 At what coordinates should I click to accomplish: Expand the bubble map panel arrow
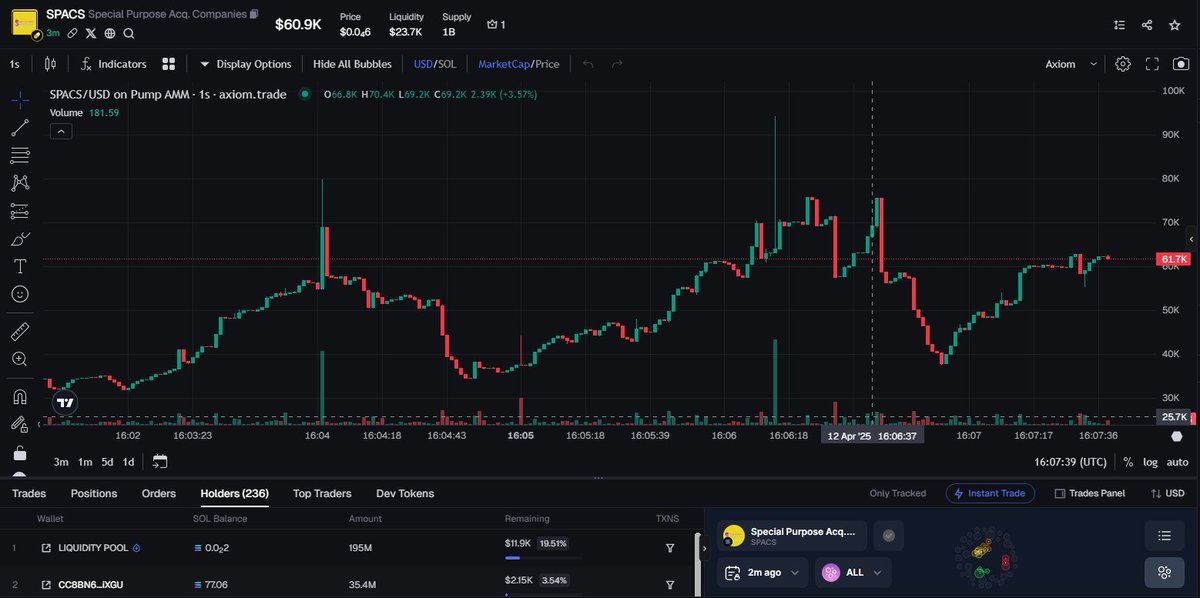[x=704, y=548]
